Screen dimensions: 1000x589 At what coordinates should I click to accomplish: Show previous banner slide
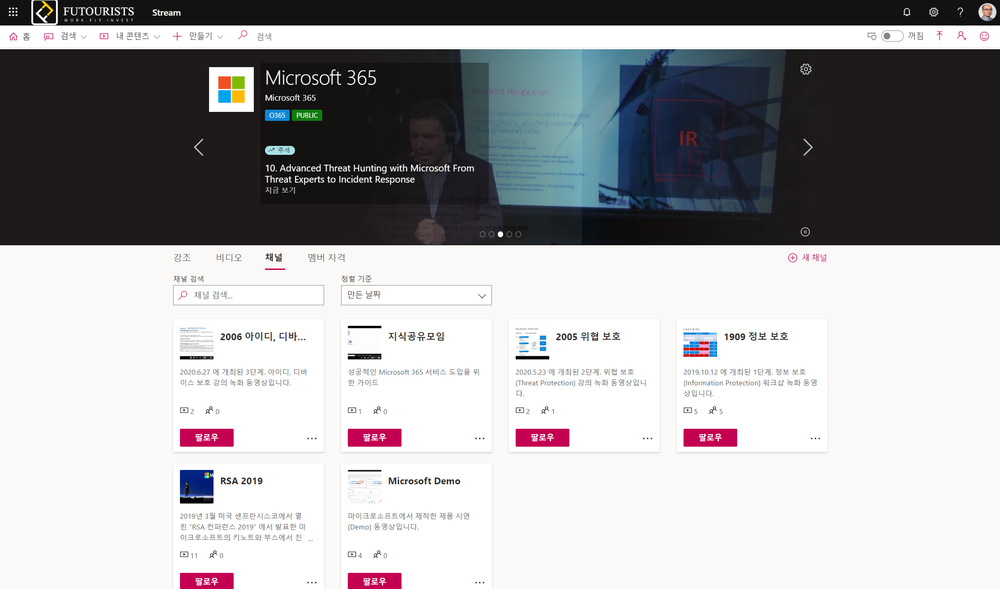pyautogui.click(x=198, y=147)
